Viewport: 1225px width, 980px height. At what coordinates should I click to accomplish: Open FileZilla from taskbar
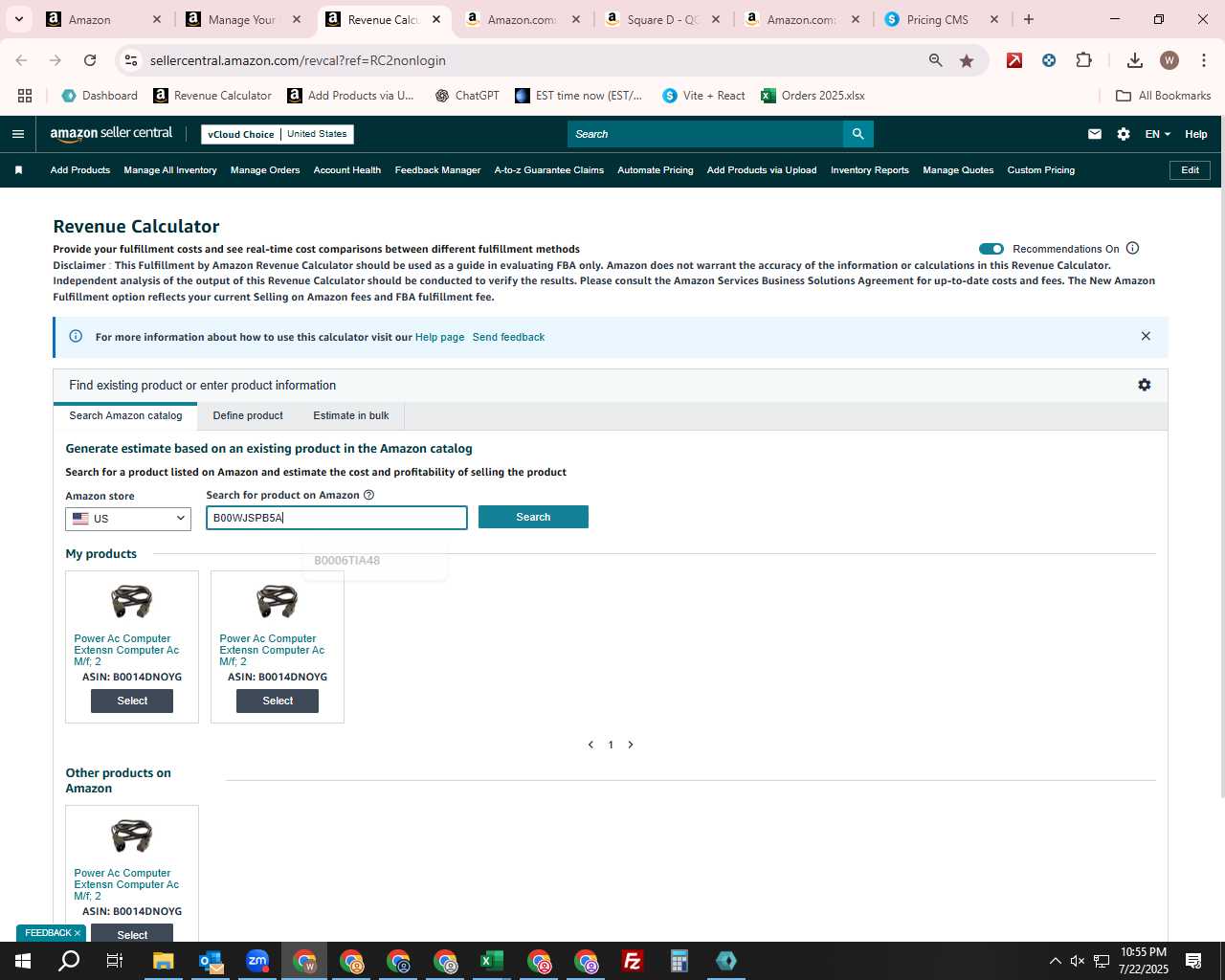tap(633, 961)
